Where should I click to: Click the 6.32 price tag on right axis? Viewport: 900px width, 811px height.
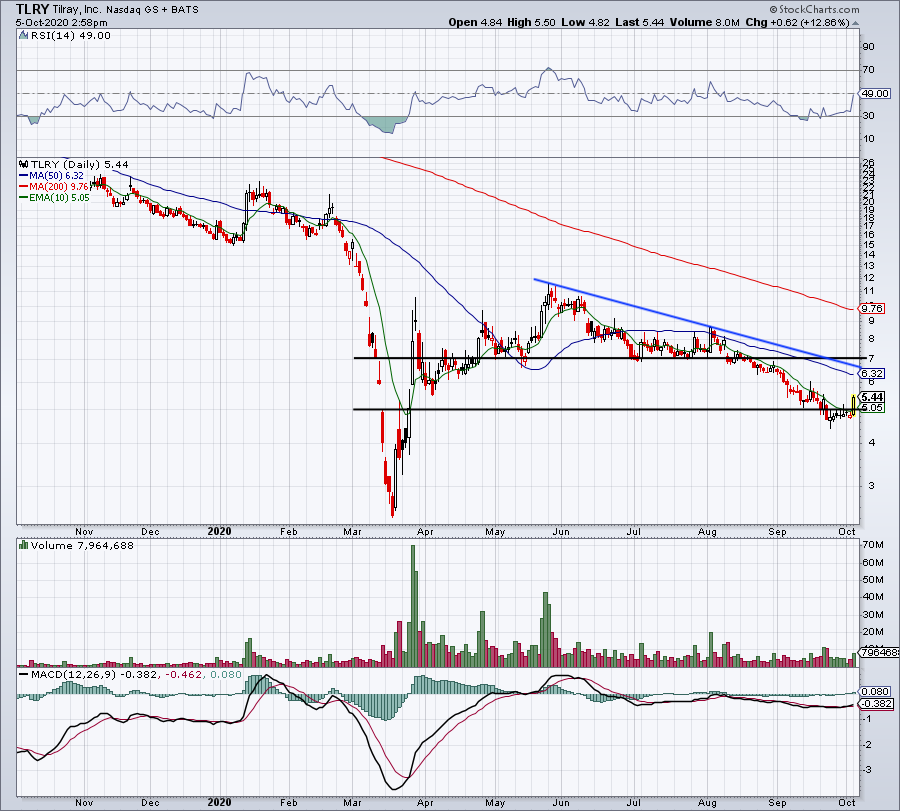[x=871, y=372]
